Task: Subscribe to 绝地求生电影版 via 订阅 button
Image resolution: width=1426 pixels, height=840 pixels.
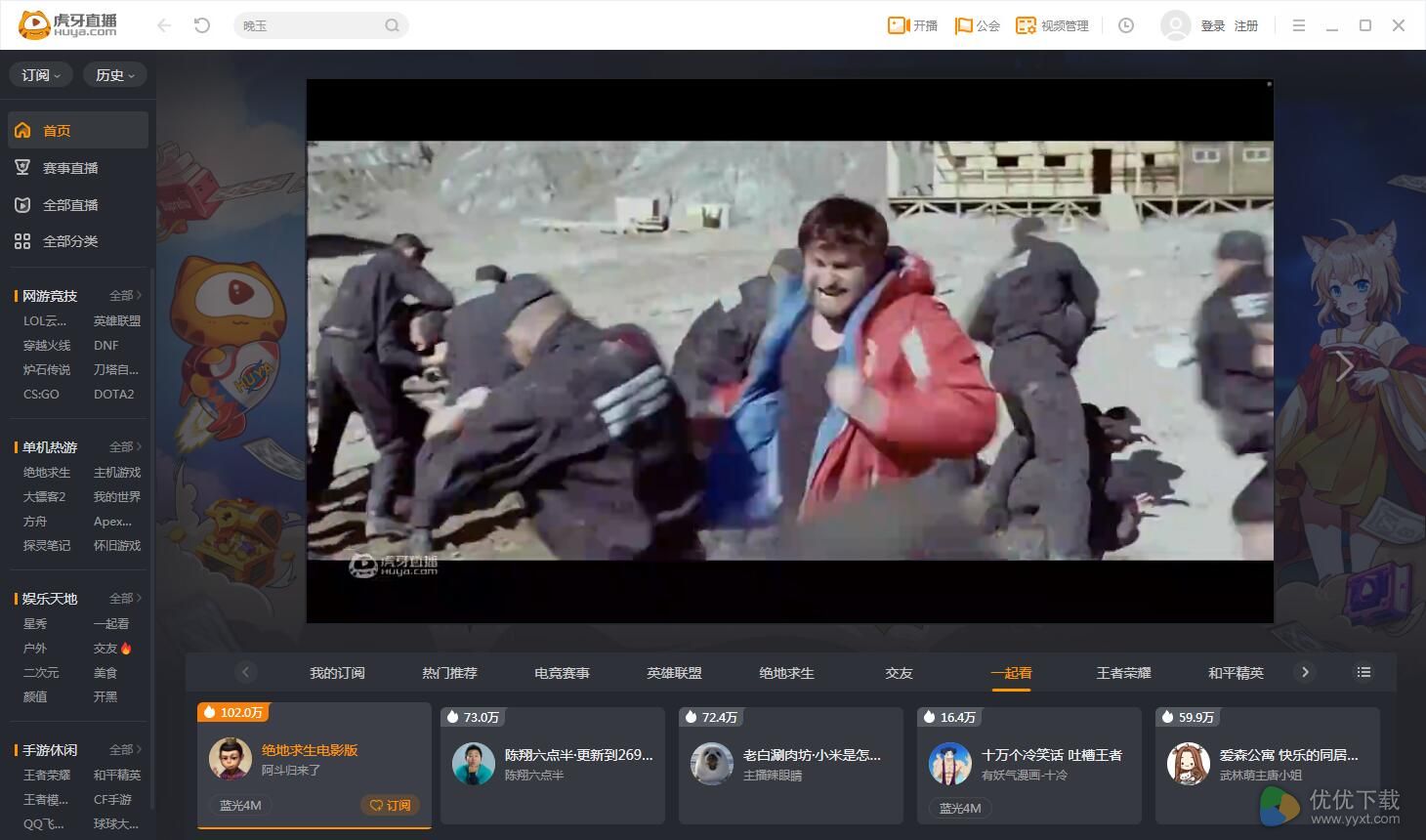Action: tap(391, 805)
